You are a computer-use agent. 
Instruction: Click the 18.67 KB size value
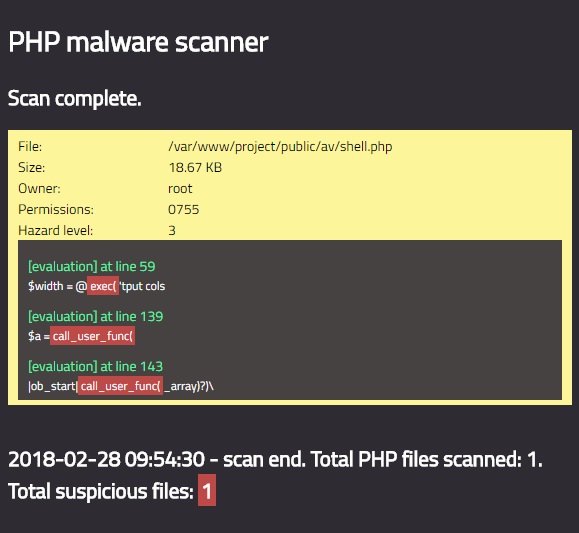tap(195, 167)
